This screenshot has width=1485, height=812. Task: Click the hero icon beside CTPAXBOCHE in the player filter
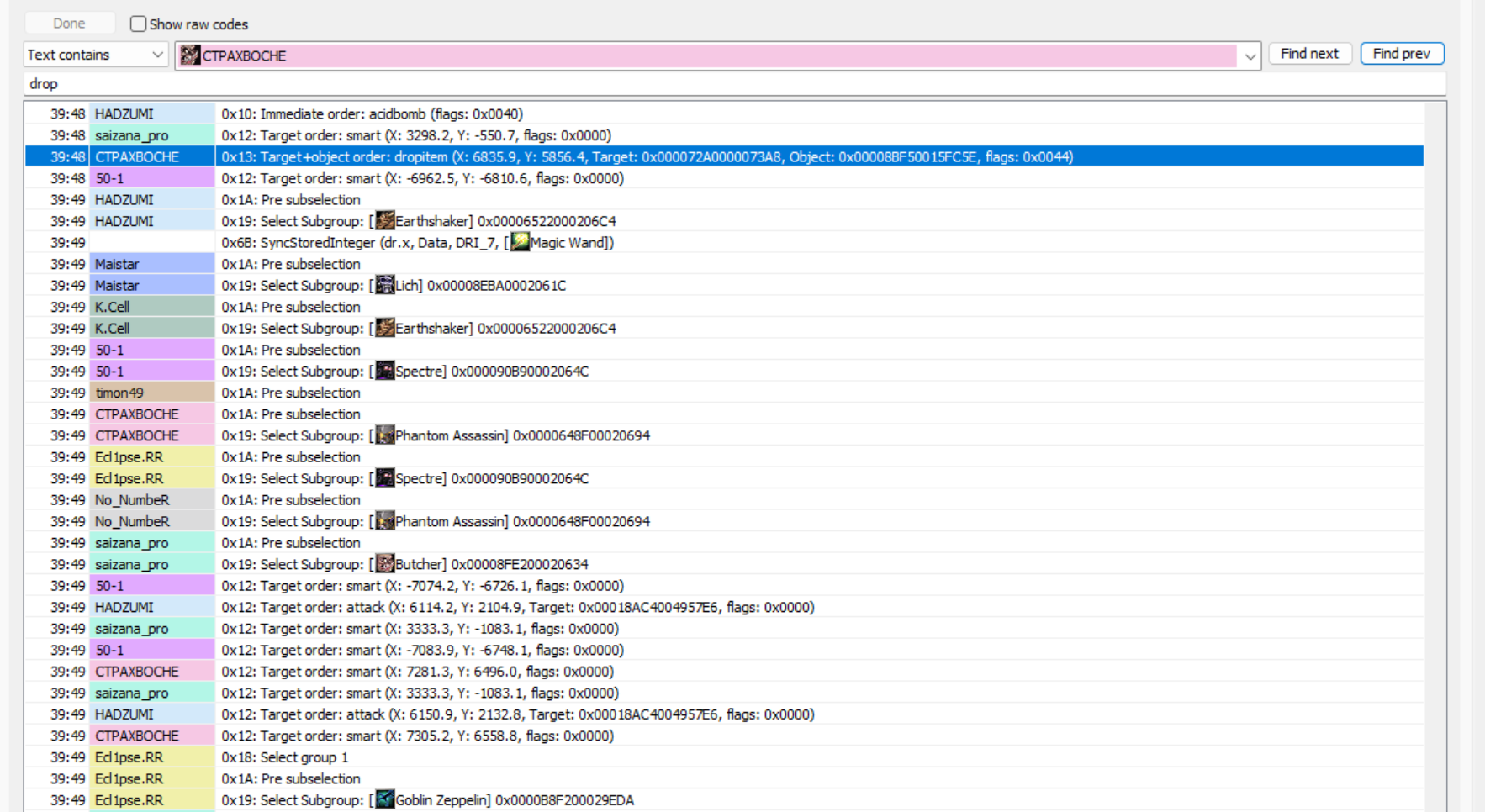point(191,55)
